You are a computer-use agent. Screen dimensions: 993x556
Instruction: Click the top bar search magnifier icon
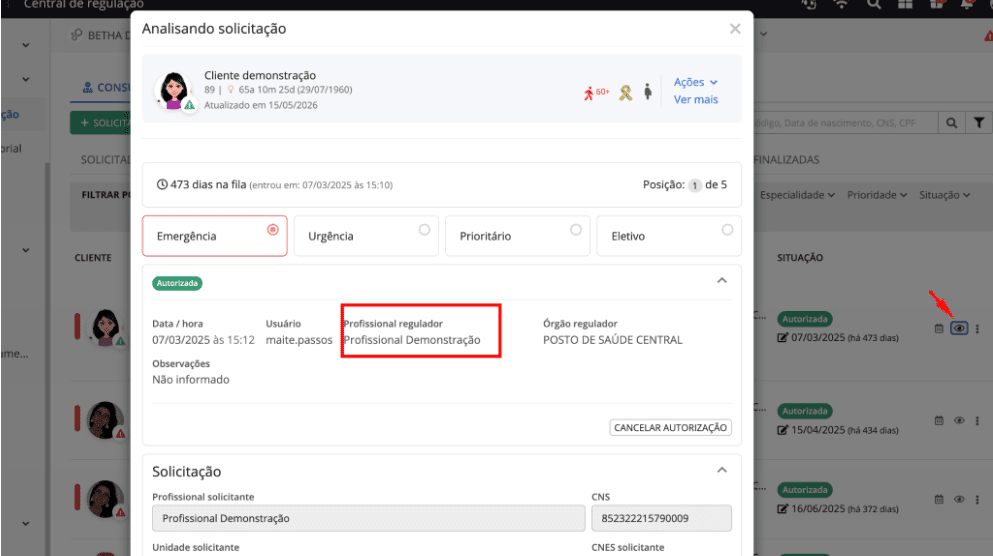(874, 4)
